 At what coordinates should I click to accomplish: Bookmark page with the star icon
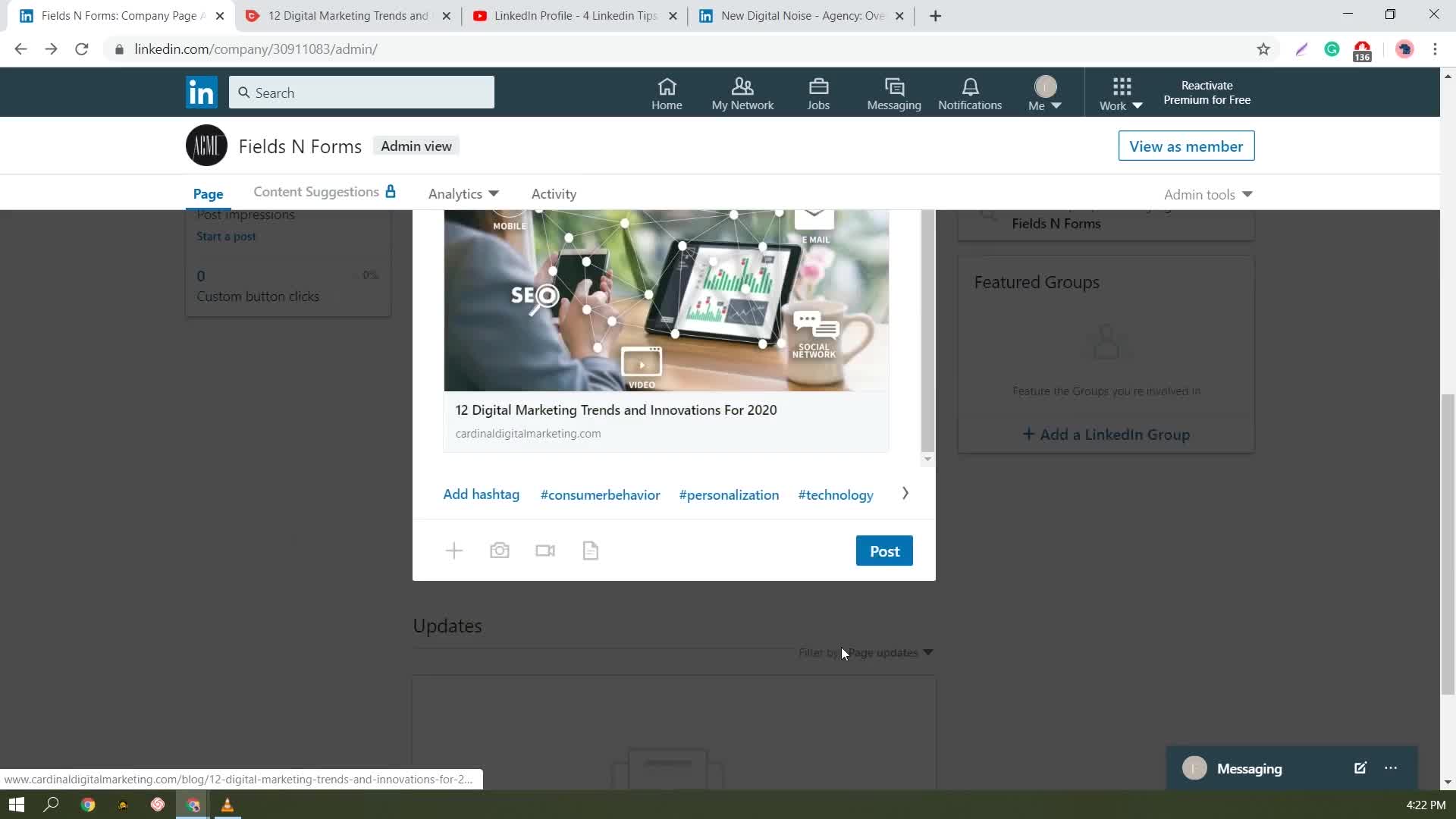[x=1263, y=49]
